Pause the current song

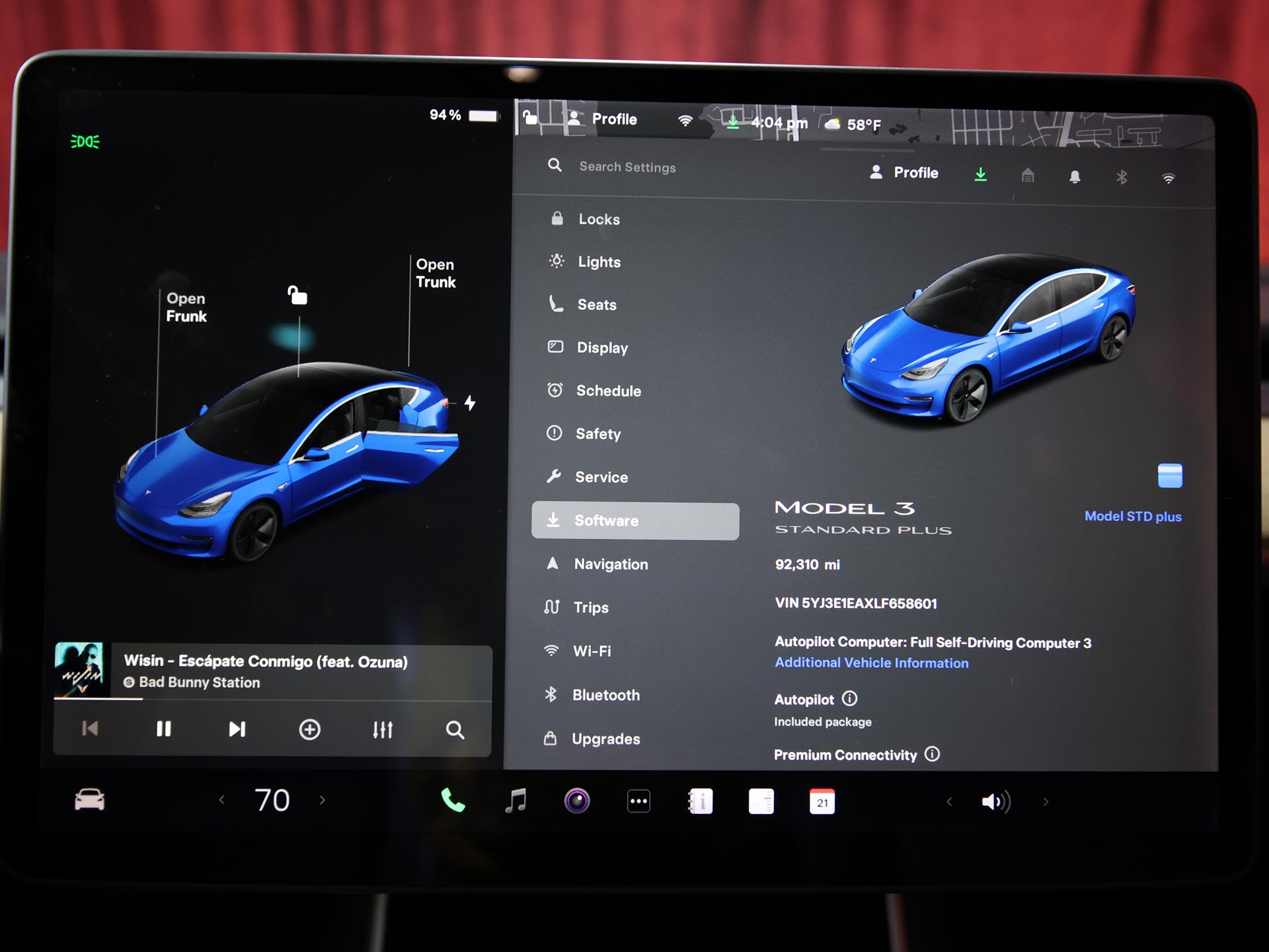tap(163, 729)
